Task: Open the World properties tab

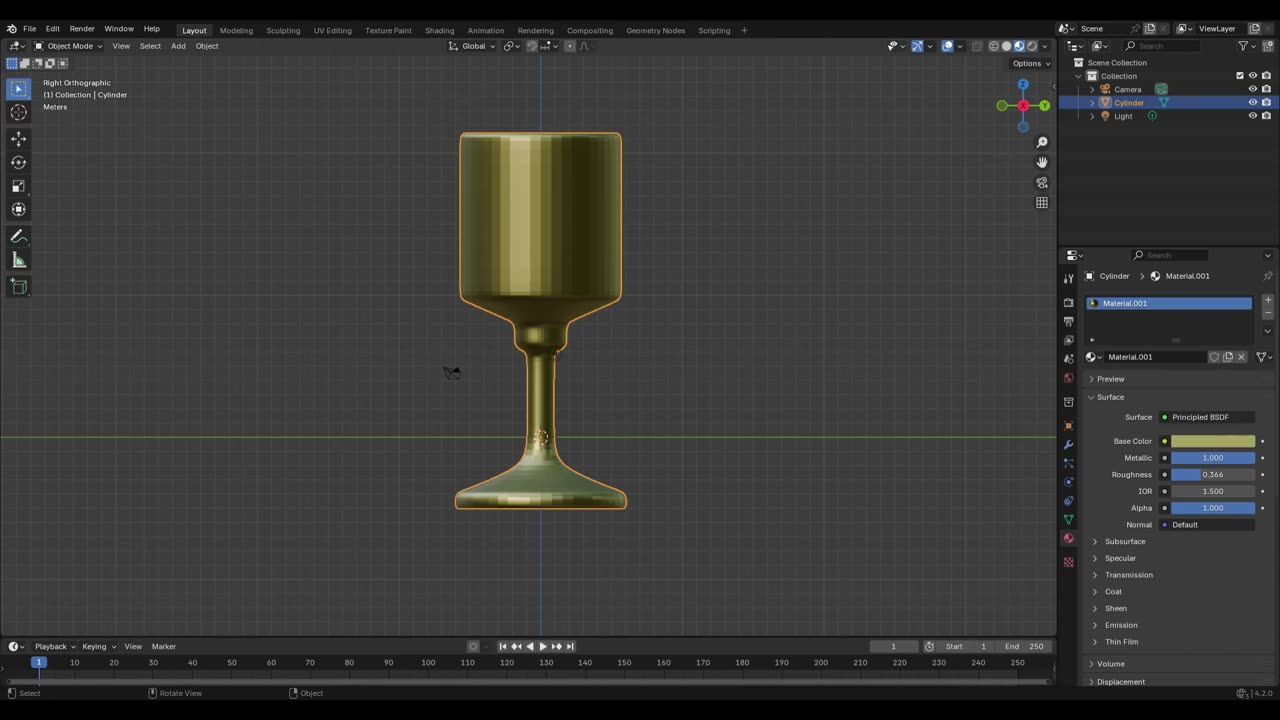Action: pyautogui.click(x=1068, y=378)
